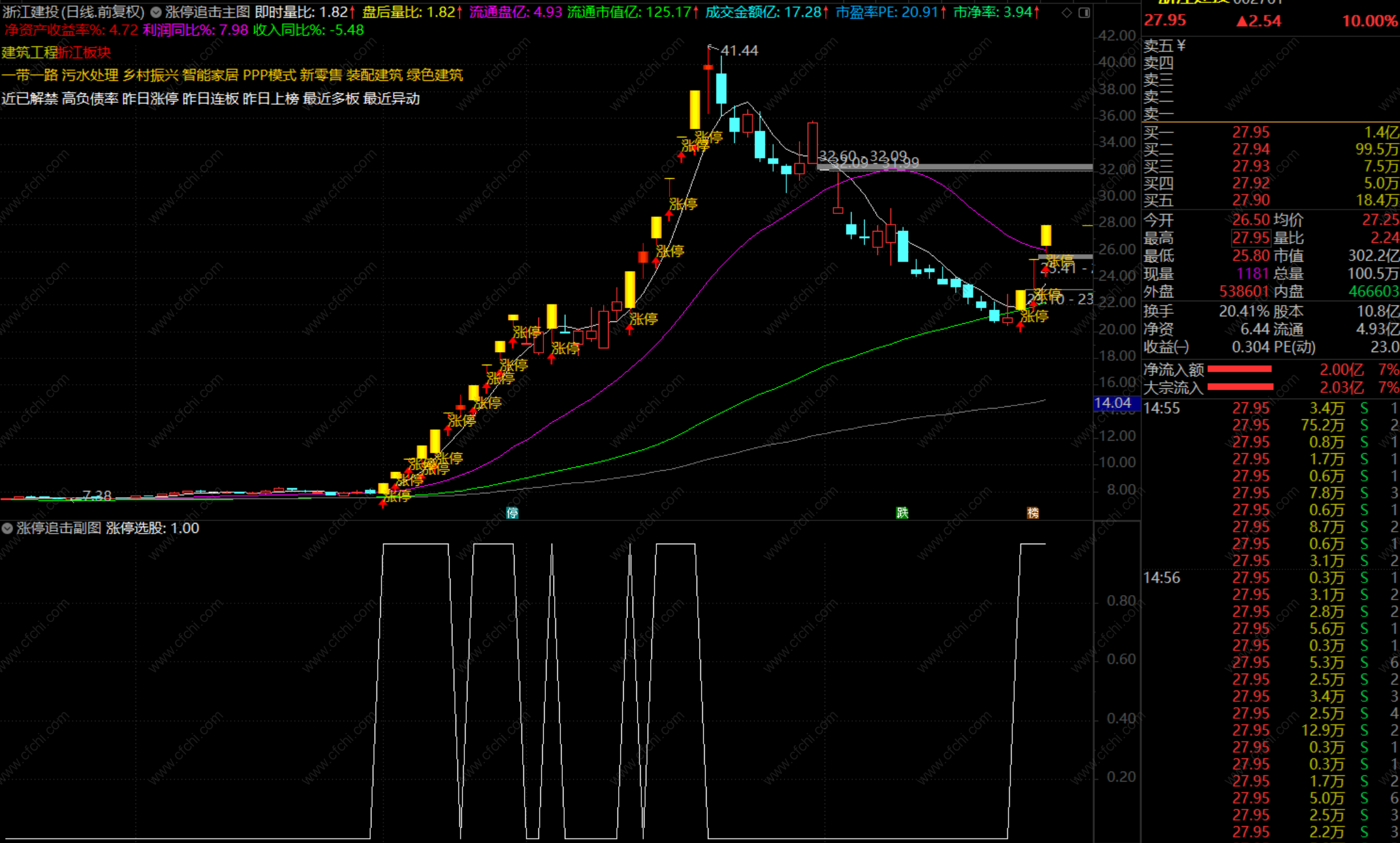Click the teal 停 event marker
Viewport: 1400px width, 843px height.
[512, 513]
